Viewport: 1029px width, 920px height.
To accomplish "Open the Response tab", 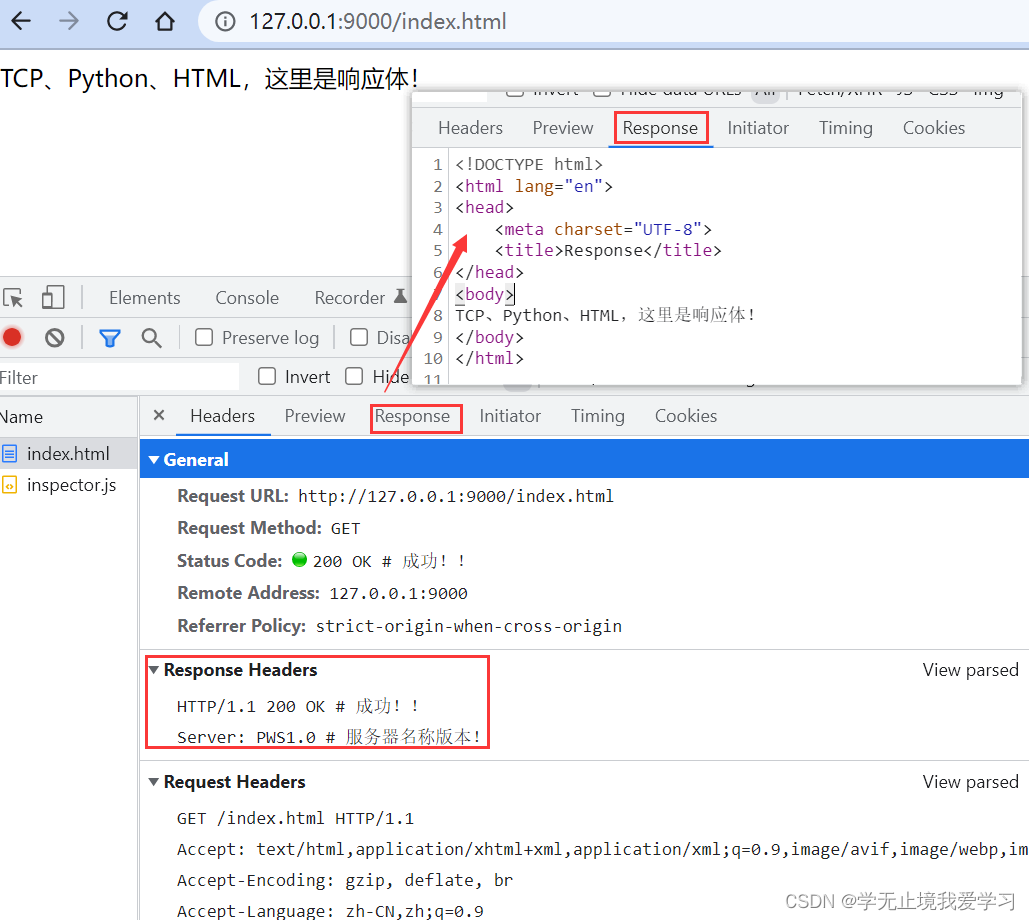I will 416,416.
